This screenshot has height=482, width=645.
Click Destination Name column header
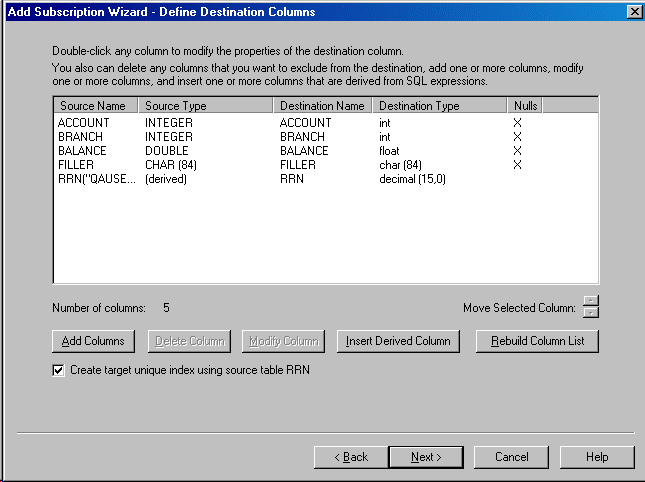[322, 105]
